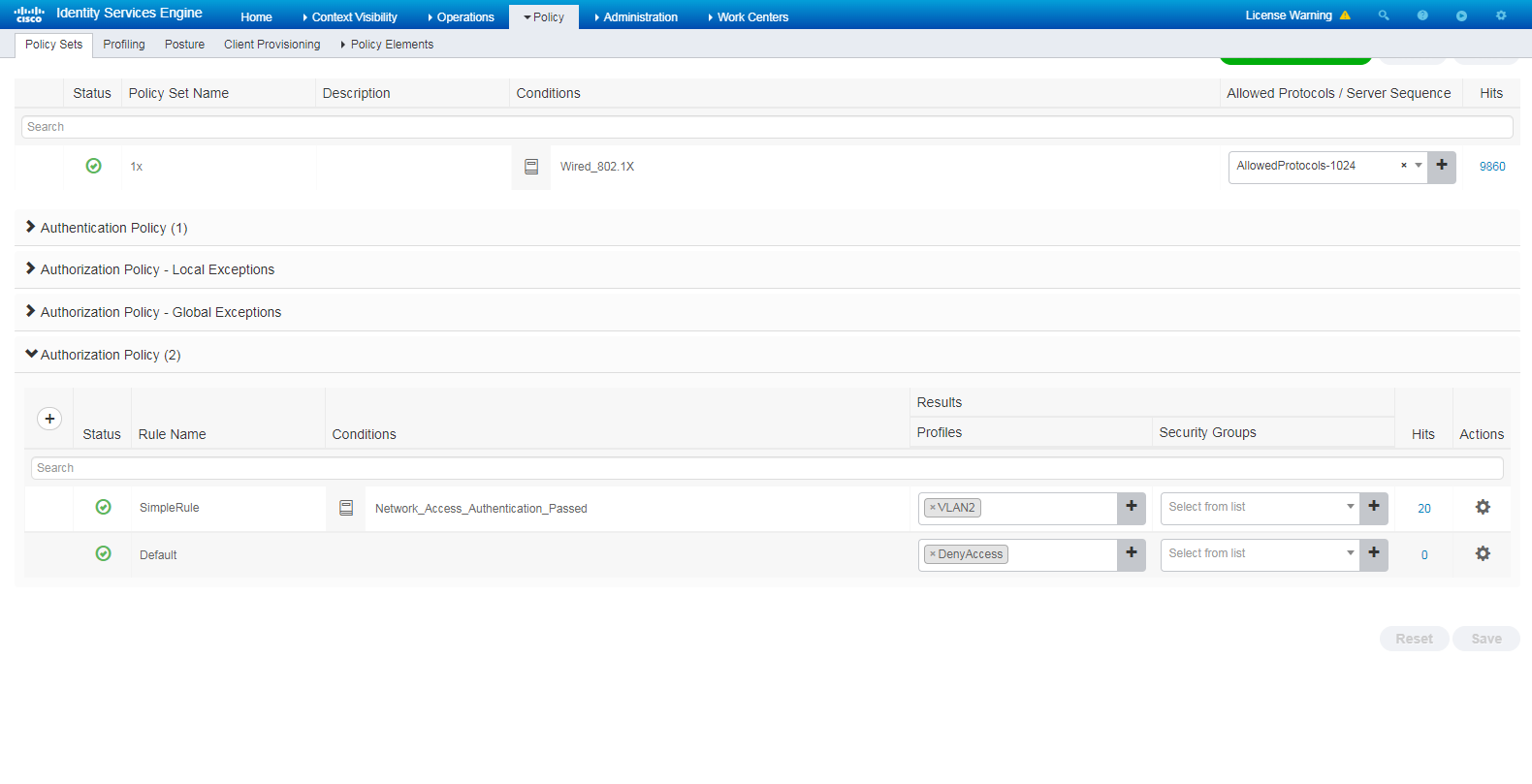Open AllowedProtocols-1024 dropdown arrow
Screen dimensions: 1532x784
click(x=1419, y=166)
